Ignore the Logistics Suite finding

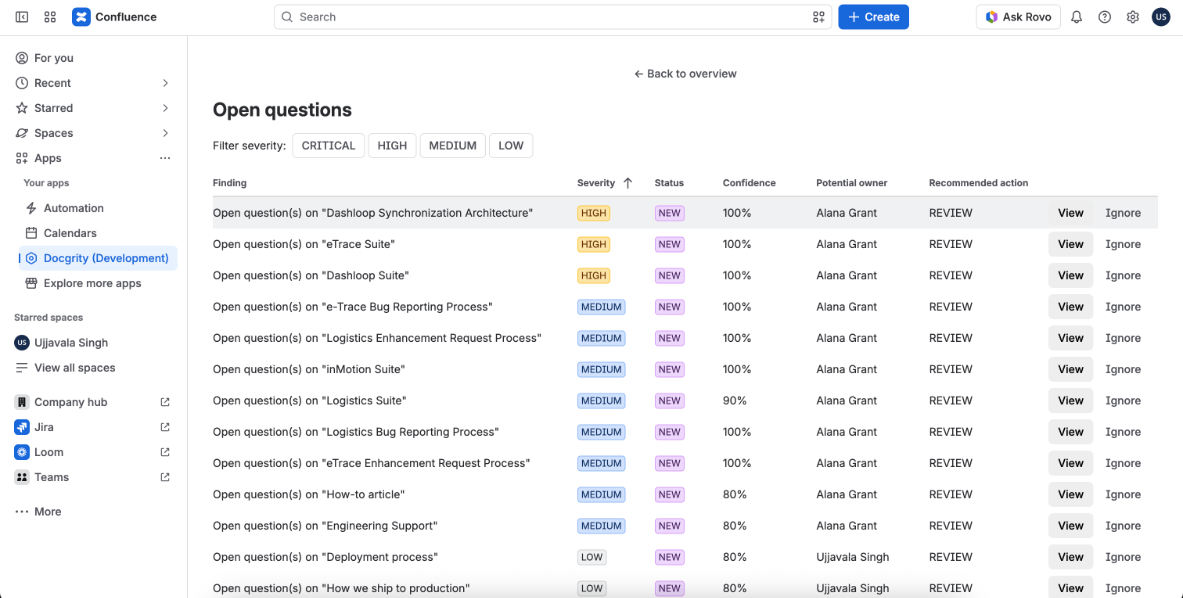[1123, 400]
